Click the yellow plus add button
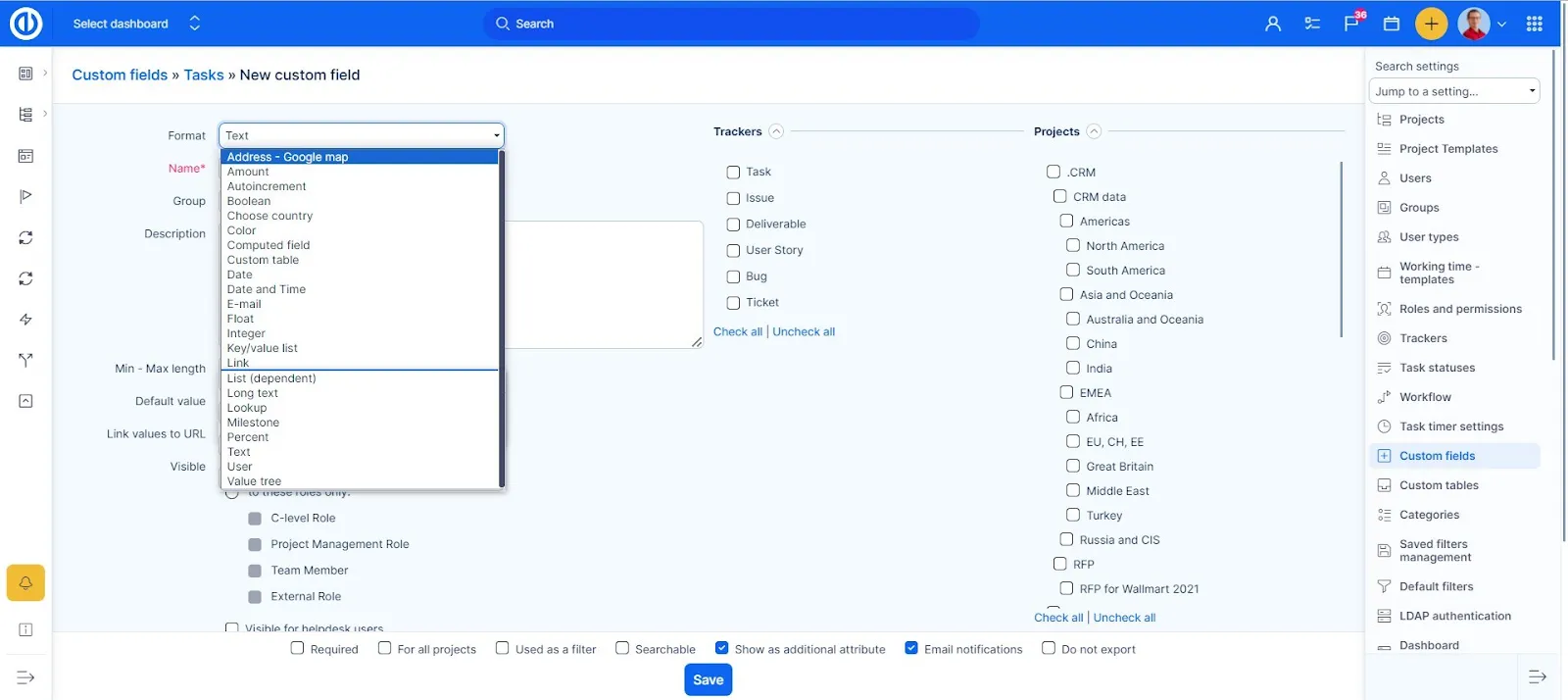Image resolution: width=1568 pixels, height=700 pixels. [x=1431, y=24]
